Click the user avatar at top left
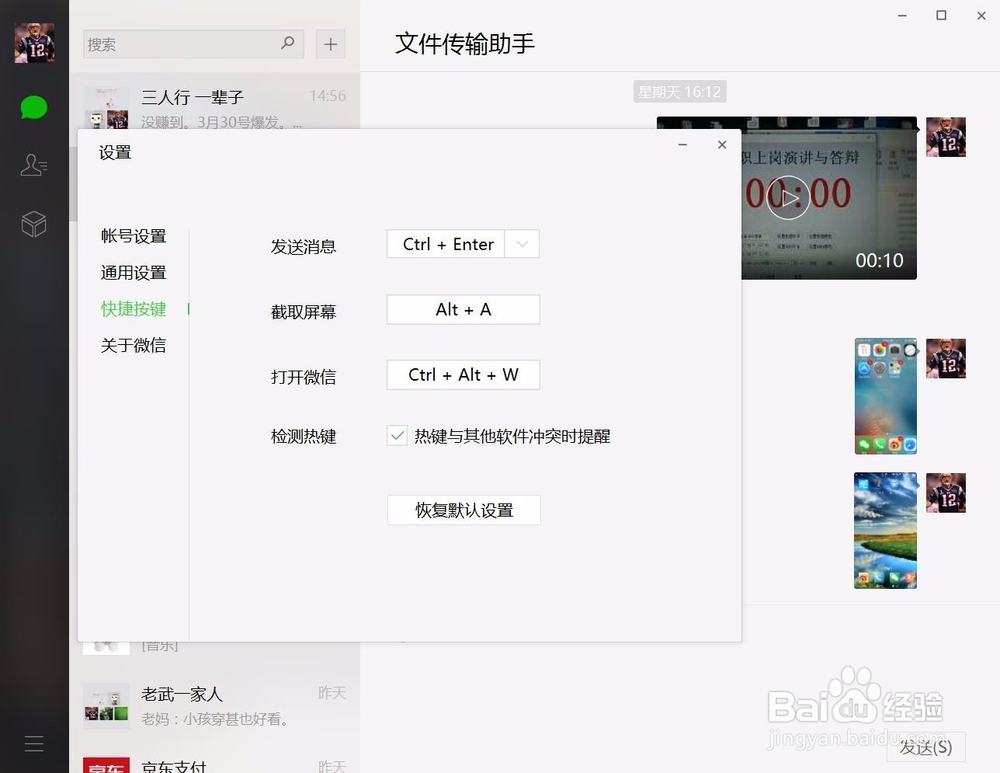 (33, 42)
